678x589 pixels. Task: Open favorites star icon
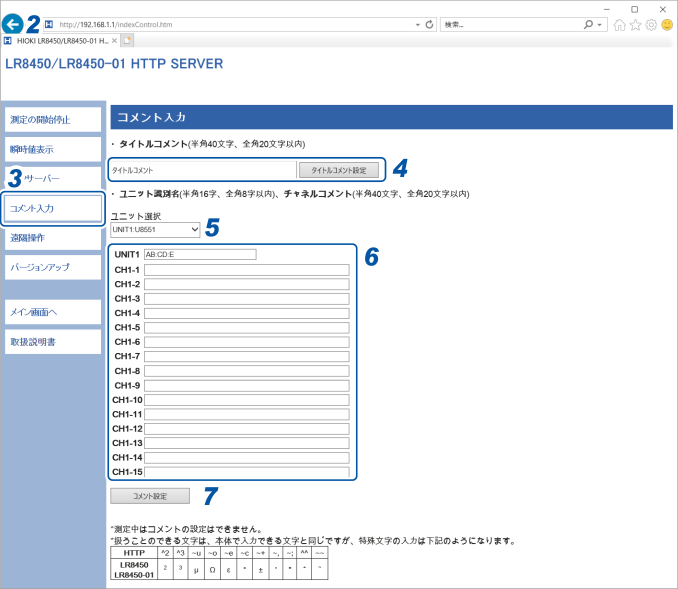[635, 25]
